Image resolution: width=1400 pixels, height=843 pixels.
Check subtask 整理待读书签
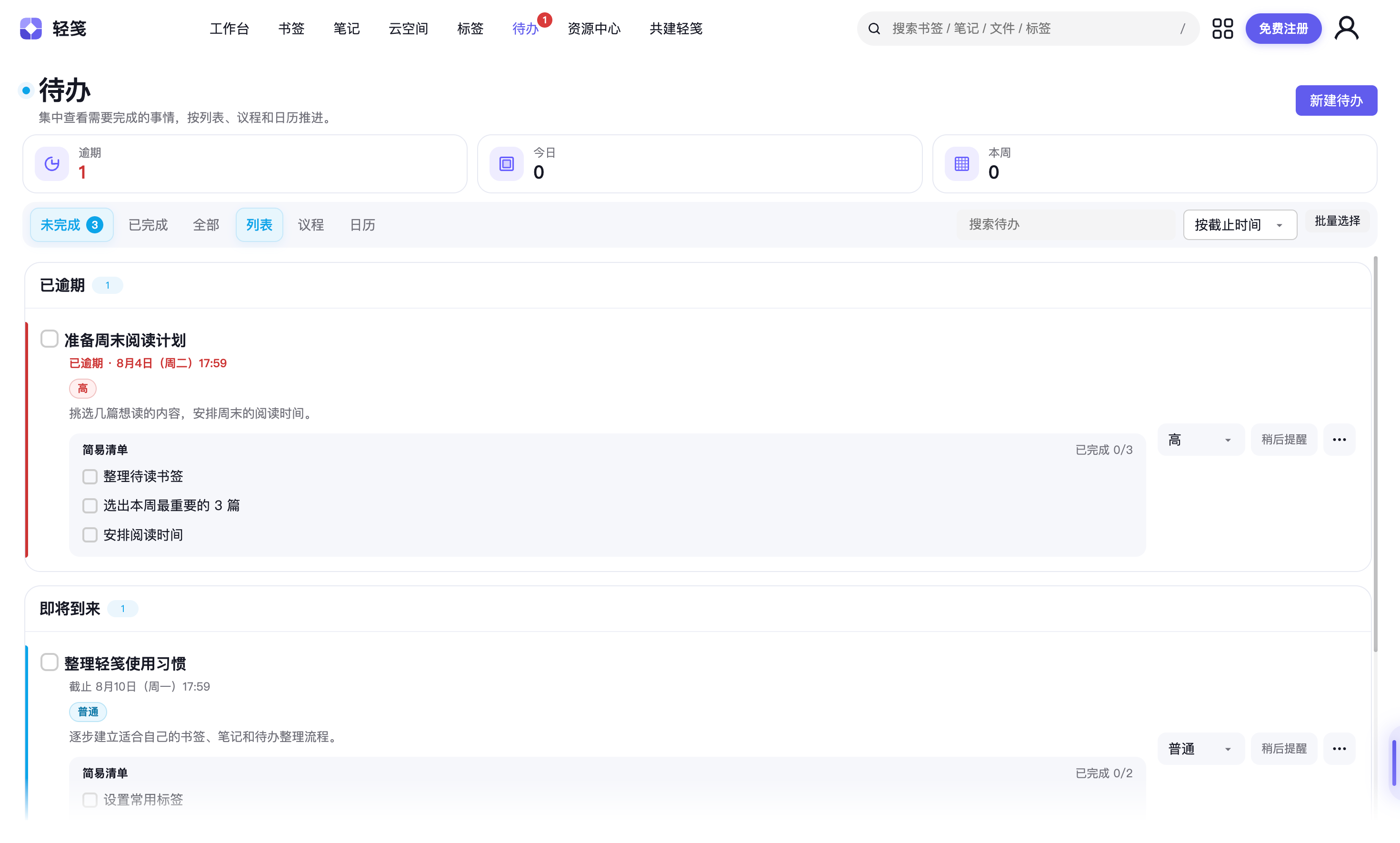click(90, 477)
